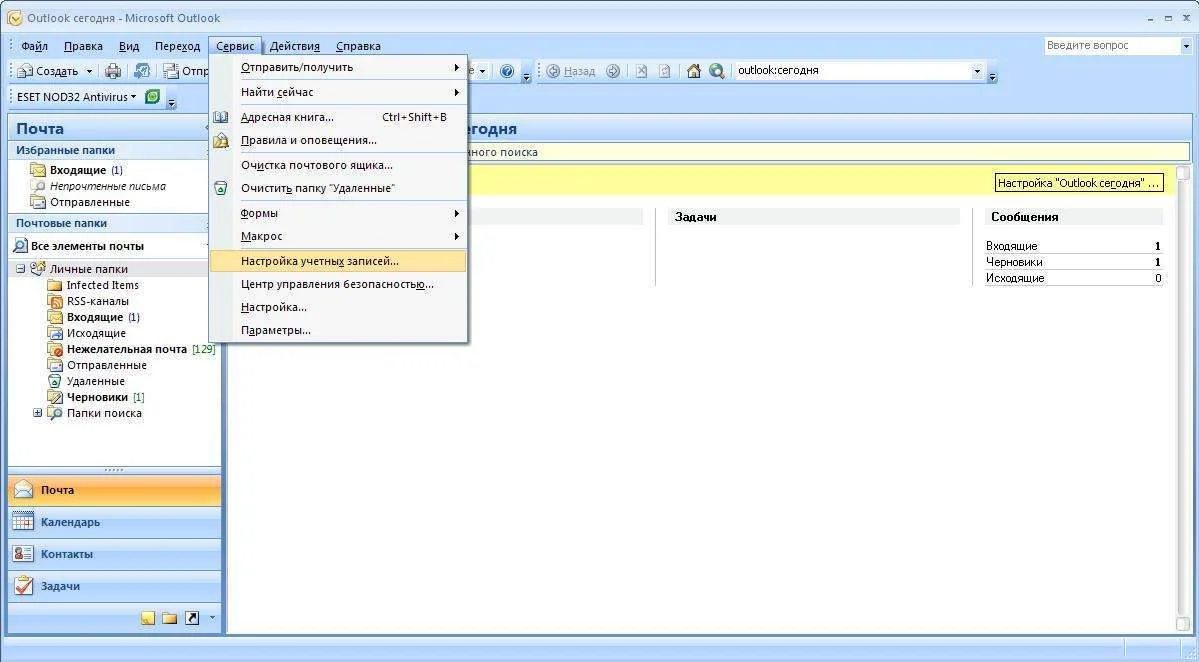Select the Настройка... menu item

pos(337,307)
